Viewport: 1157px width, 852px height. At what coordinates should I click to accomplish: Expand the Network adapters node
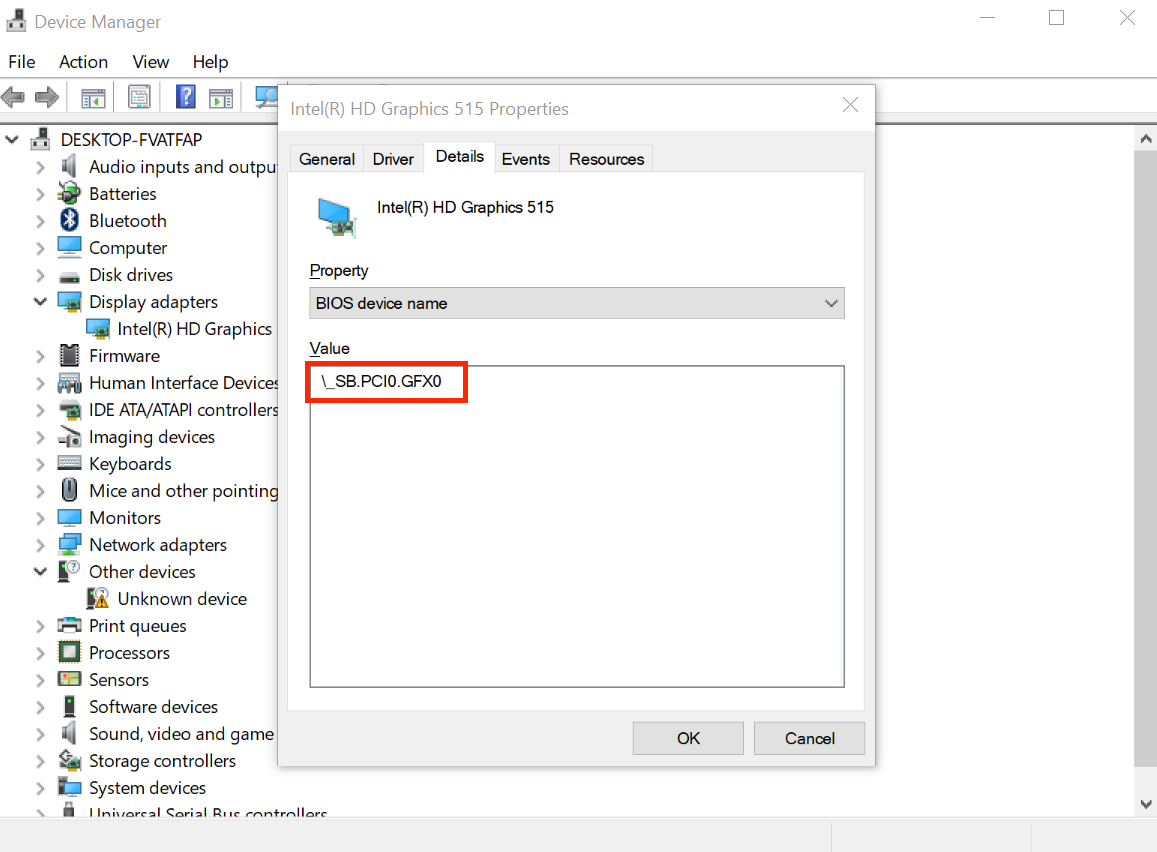click(x=40, y=545)
